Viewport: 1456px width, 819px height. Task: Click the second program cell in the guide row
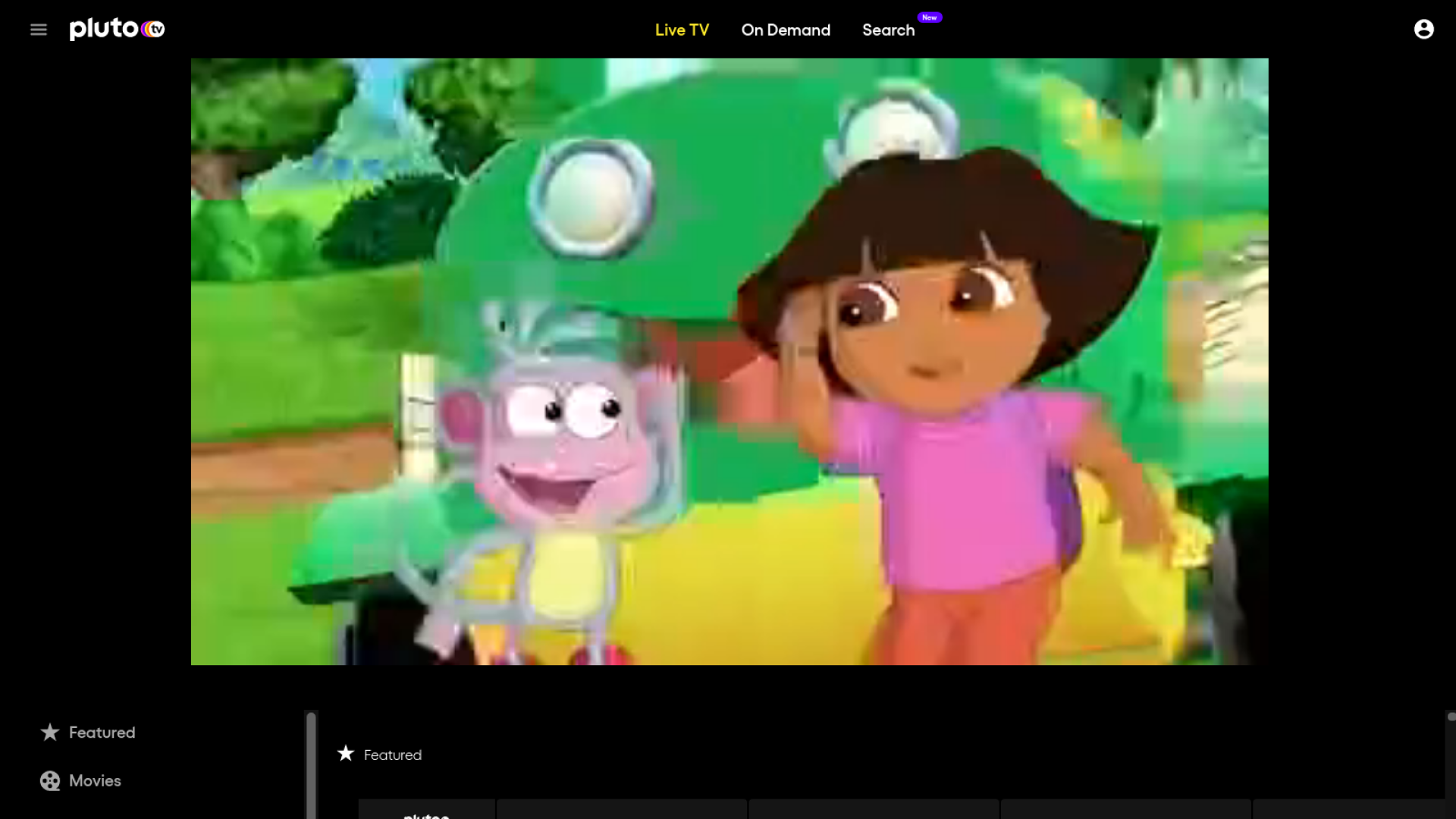pyautogui.click(x=874, y=809)
